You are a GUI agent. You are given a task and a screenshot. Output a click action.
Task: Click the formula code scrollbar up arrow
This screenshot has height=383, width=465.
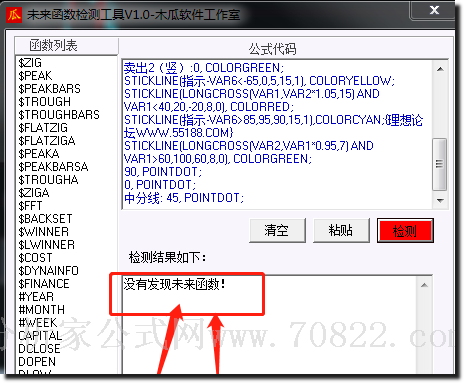pyautogui.click(x=440, y=69)
